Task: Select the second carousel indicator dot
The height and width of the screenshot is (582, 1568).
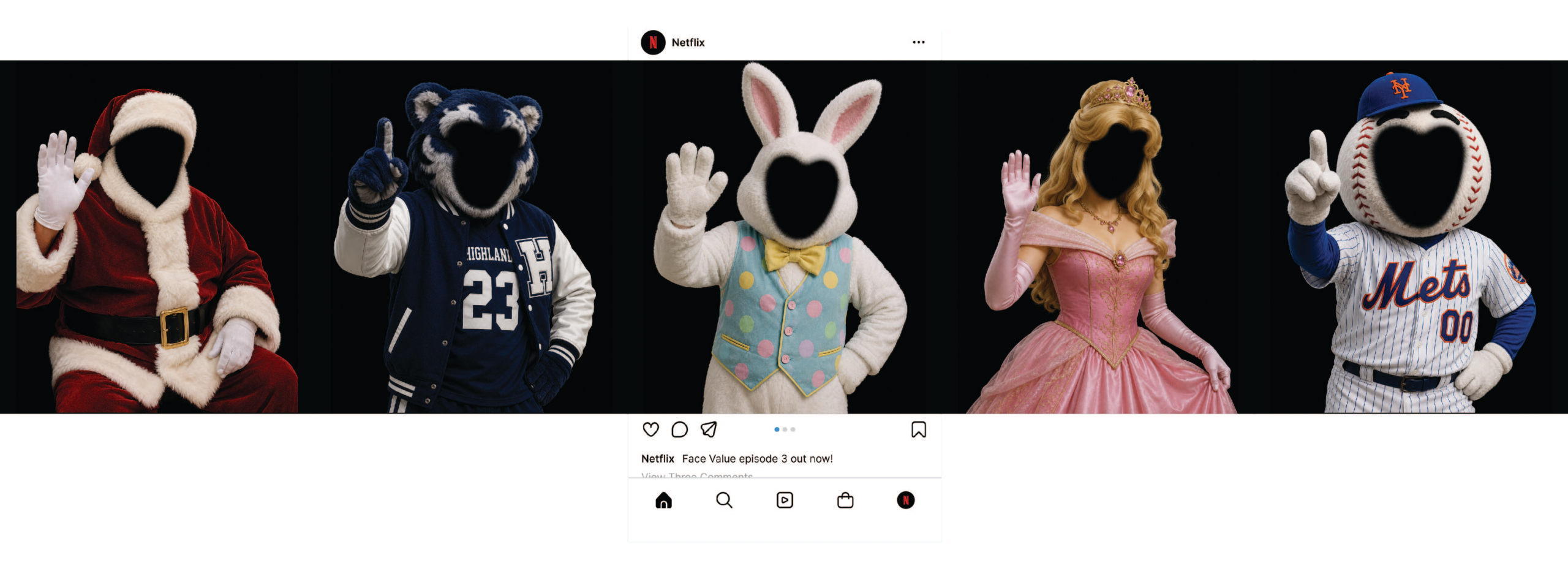Action: coord(785,429)
